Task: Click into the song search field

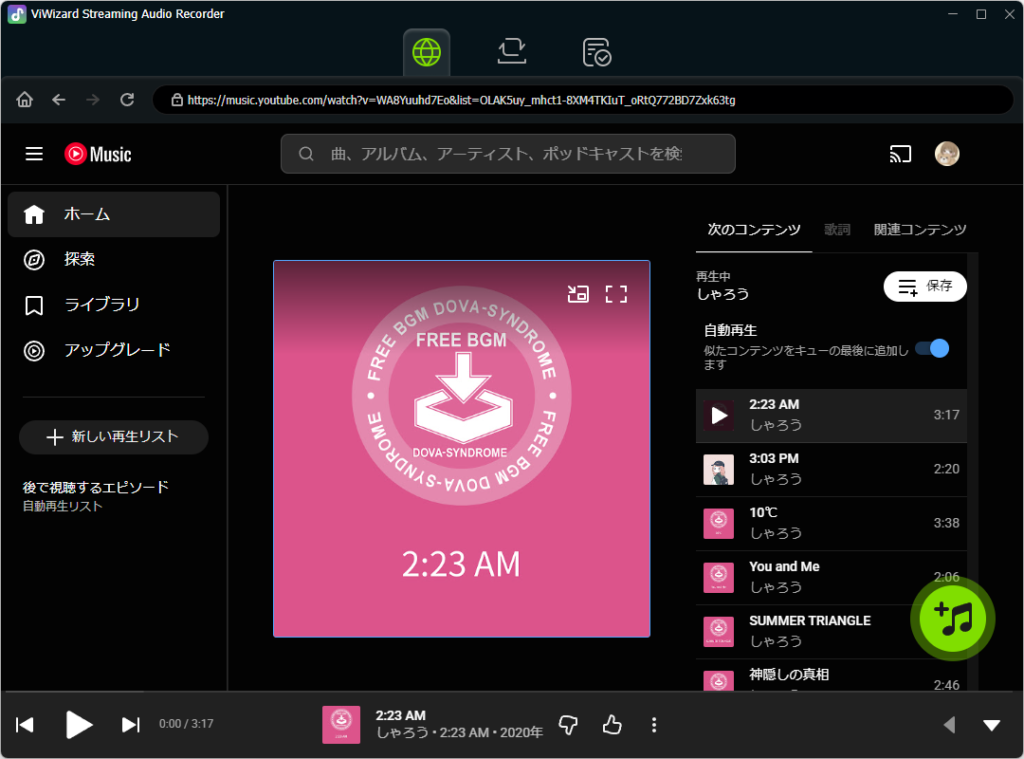Action: click(x=507, y=154)
